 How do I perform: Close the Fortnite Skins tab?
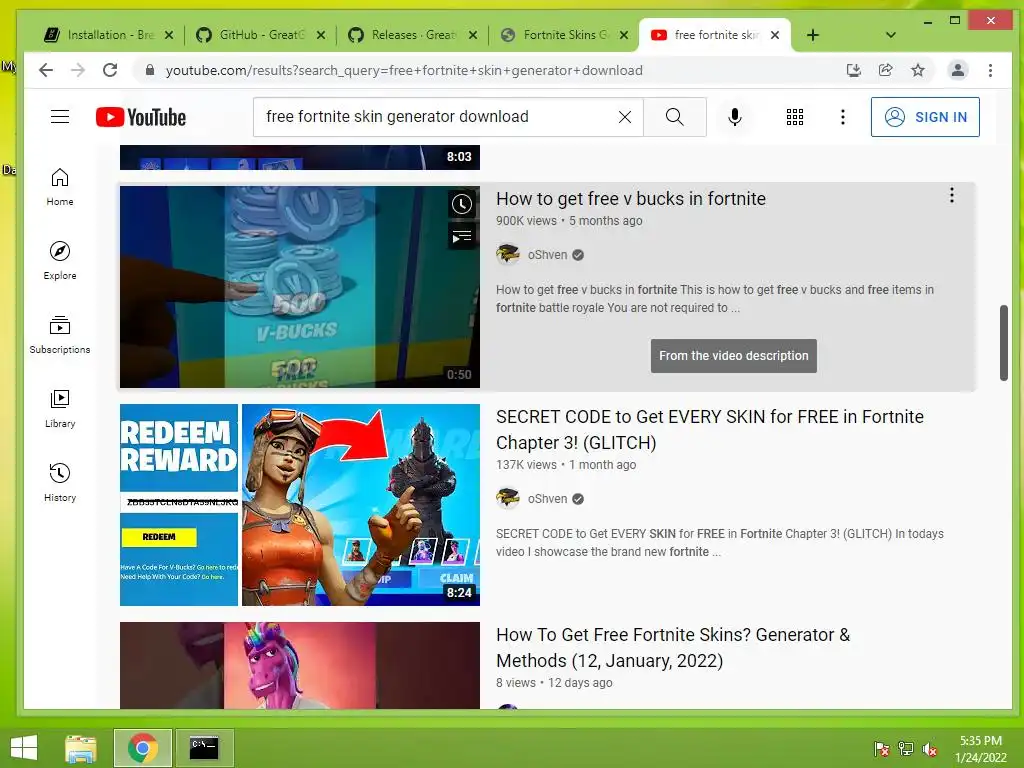pyautogui.click(x=624, y=35)
